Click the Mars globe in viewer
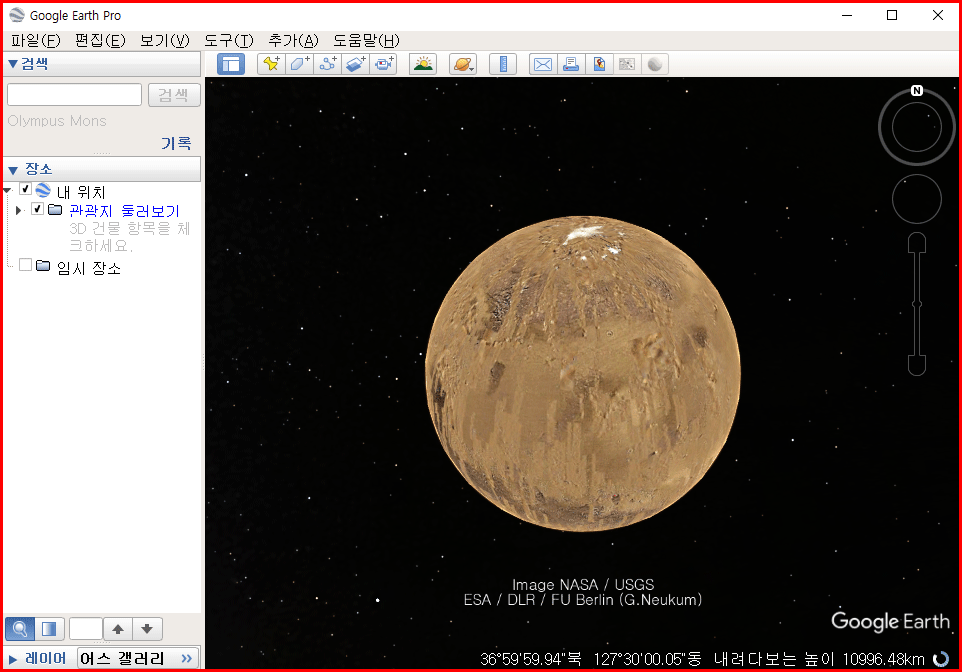This screenshot has height=672, width=962. [582, 374]
